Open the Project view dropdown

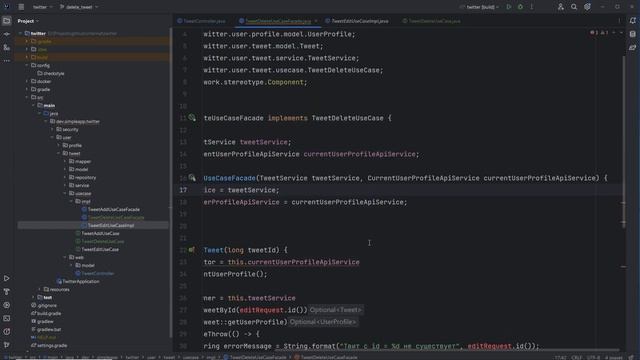click(28, 21)
